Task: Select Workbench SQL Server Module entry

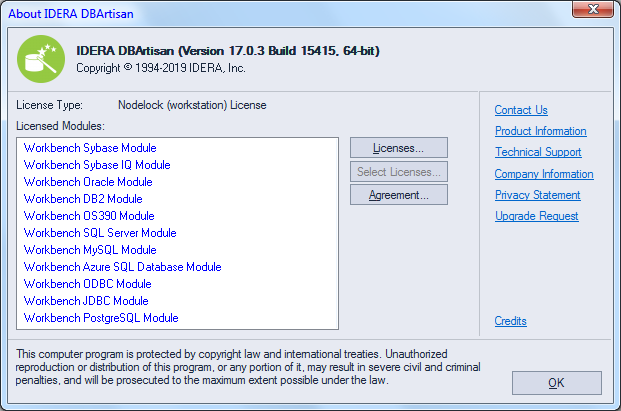Action: tap(100, 233)
